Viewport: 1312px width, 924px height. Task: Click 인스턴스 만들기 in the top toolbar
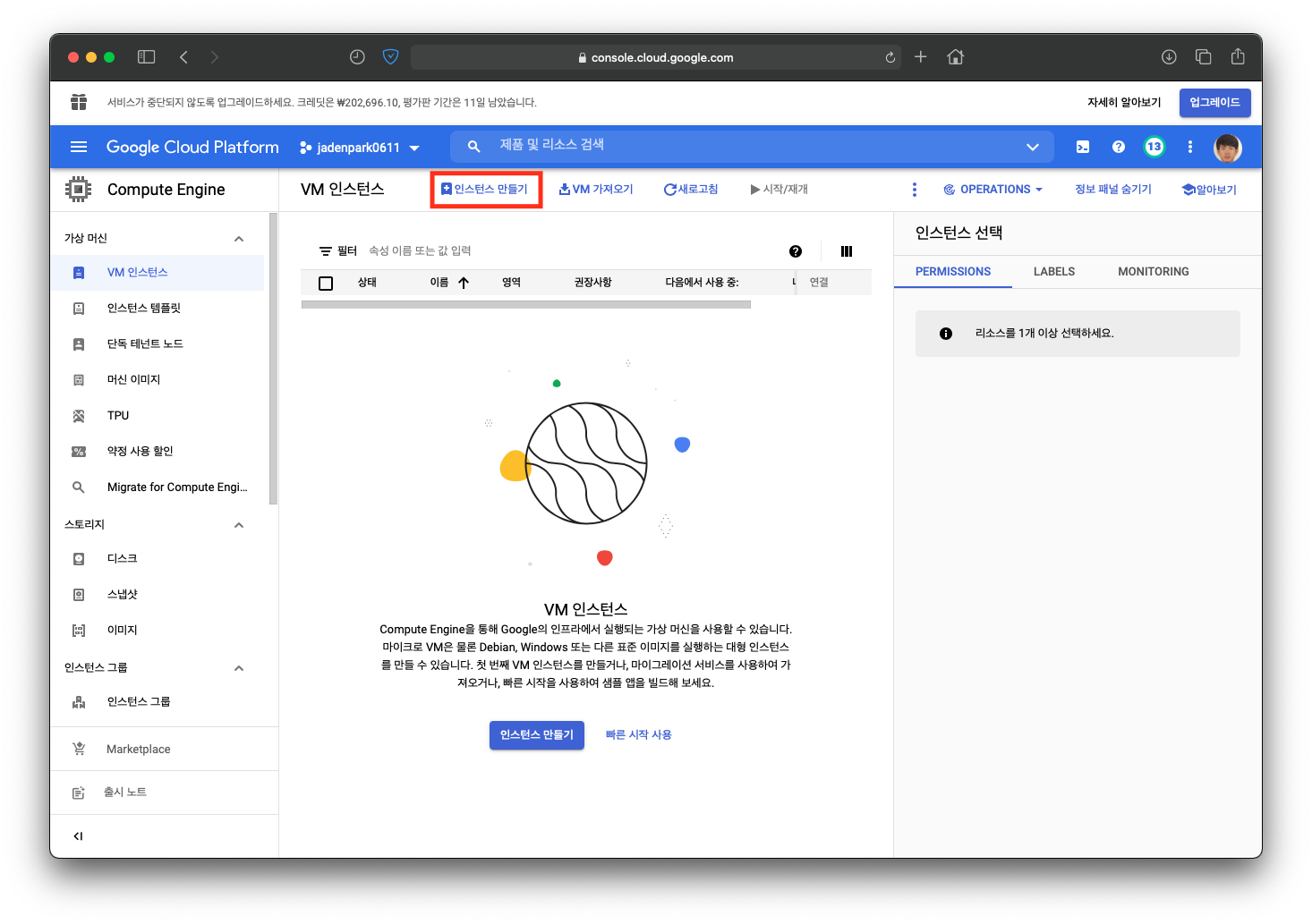coord(485,190)
